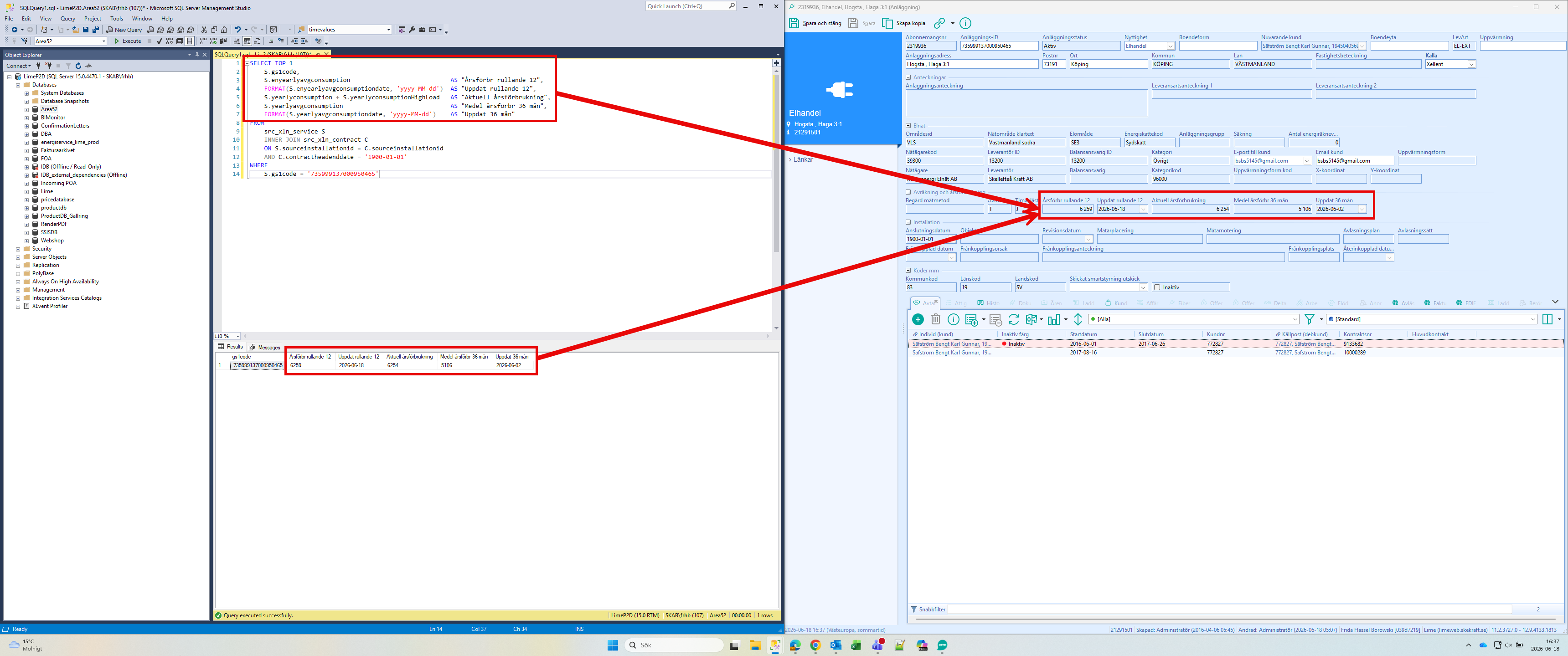Image resolution: width=1568 pixels, height=656 pixels.
Task: Expand the Area52 database node
Action: pos(26,109)
